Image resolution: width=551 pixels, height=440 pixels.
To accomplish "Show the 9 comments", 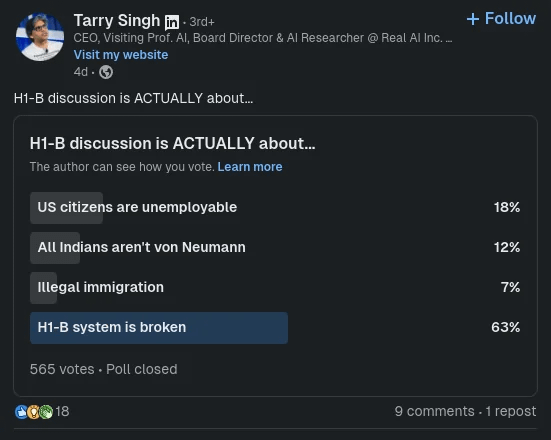I will point(434,411).
